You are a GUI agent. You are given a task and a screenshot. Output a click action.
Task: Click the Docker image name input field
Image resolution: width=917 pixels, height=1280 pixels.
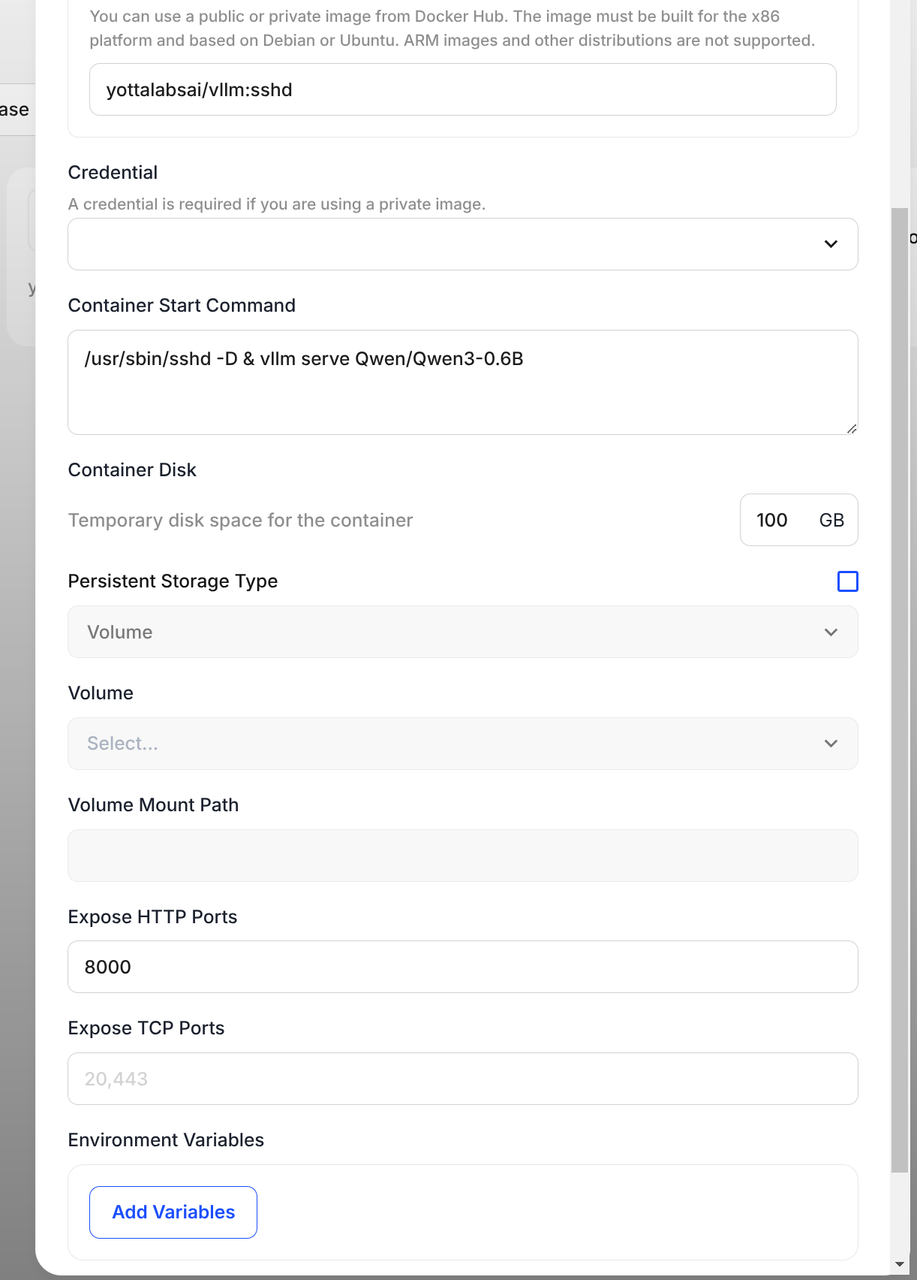pos(462,90)
